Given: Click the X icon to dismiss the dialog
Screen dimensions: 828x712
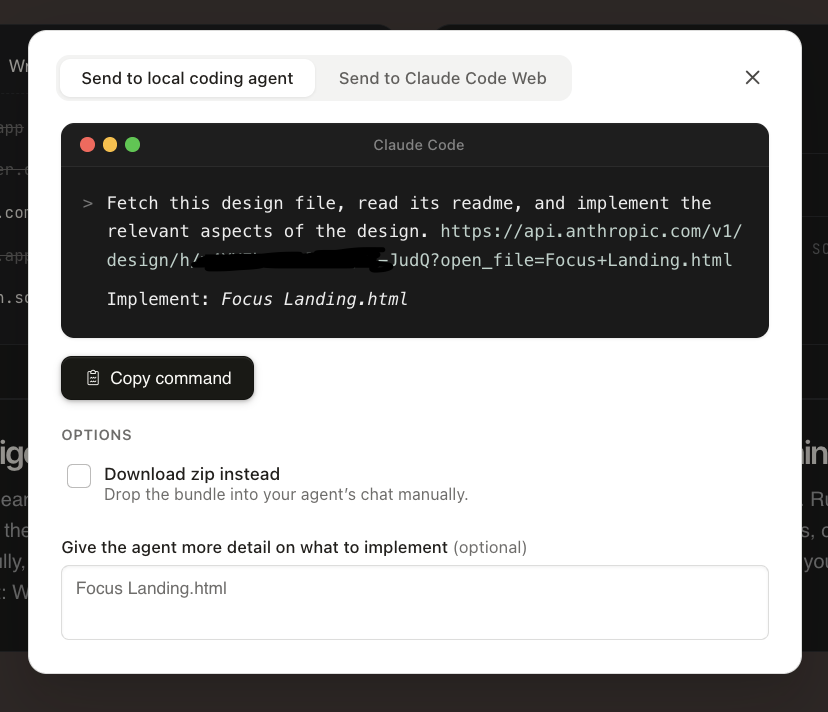Looking at the screenshot, I should (x=752, y=77).
